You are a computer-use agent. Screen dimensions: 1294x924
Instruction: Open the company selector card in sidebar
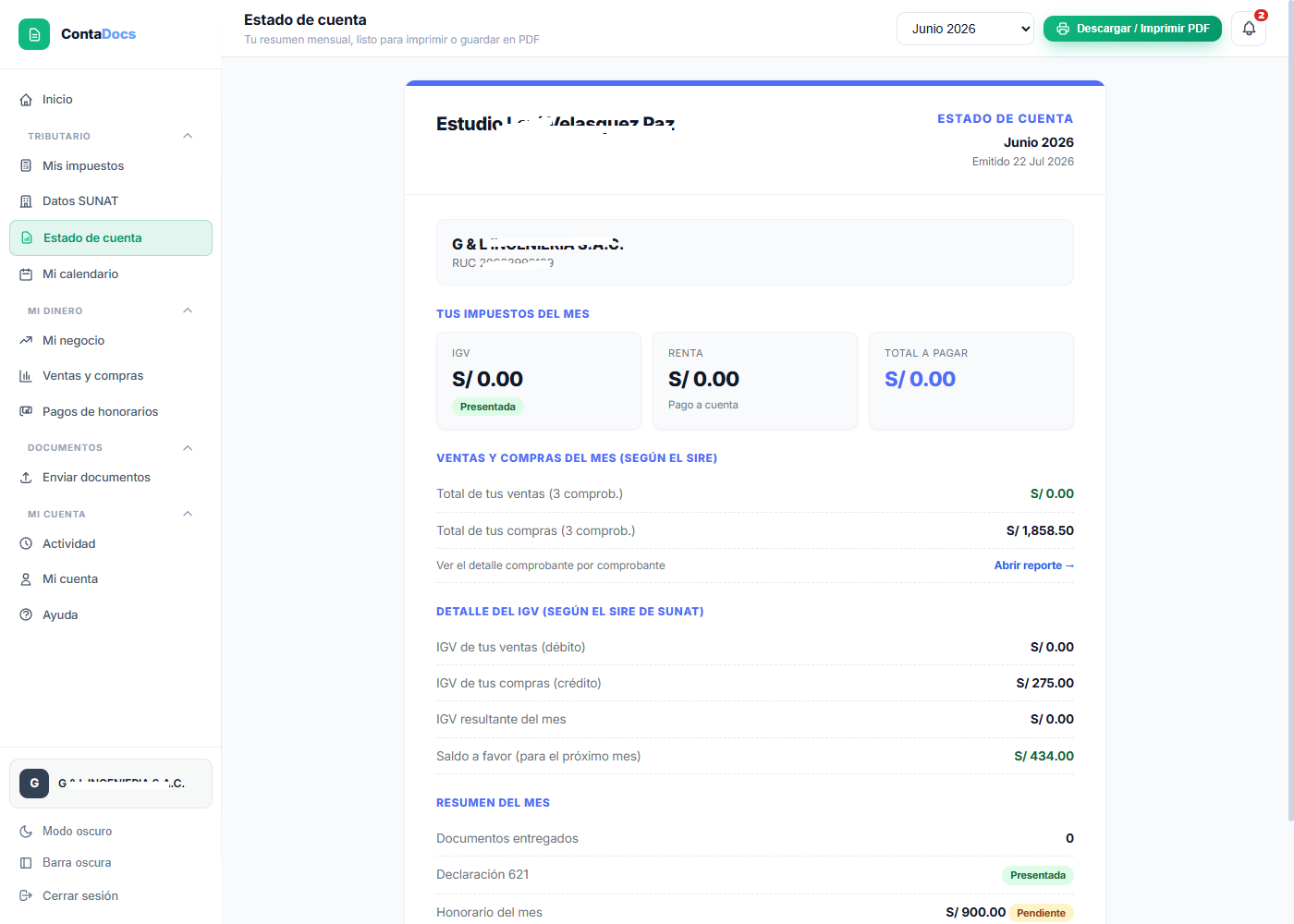[x=111, y=784]
